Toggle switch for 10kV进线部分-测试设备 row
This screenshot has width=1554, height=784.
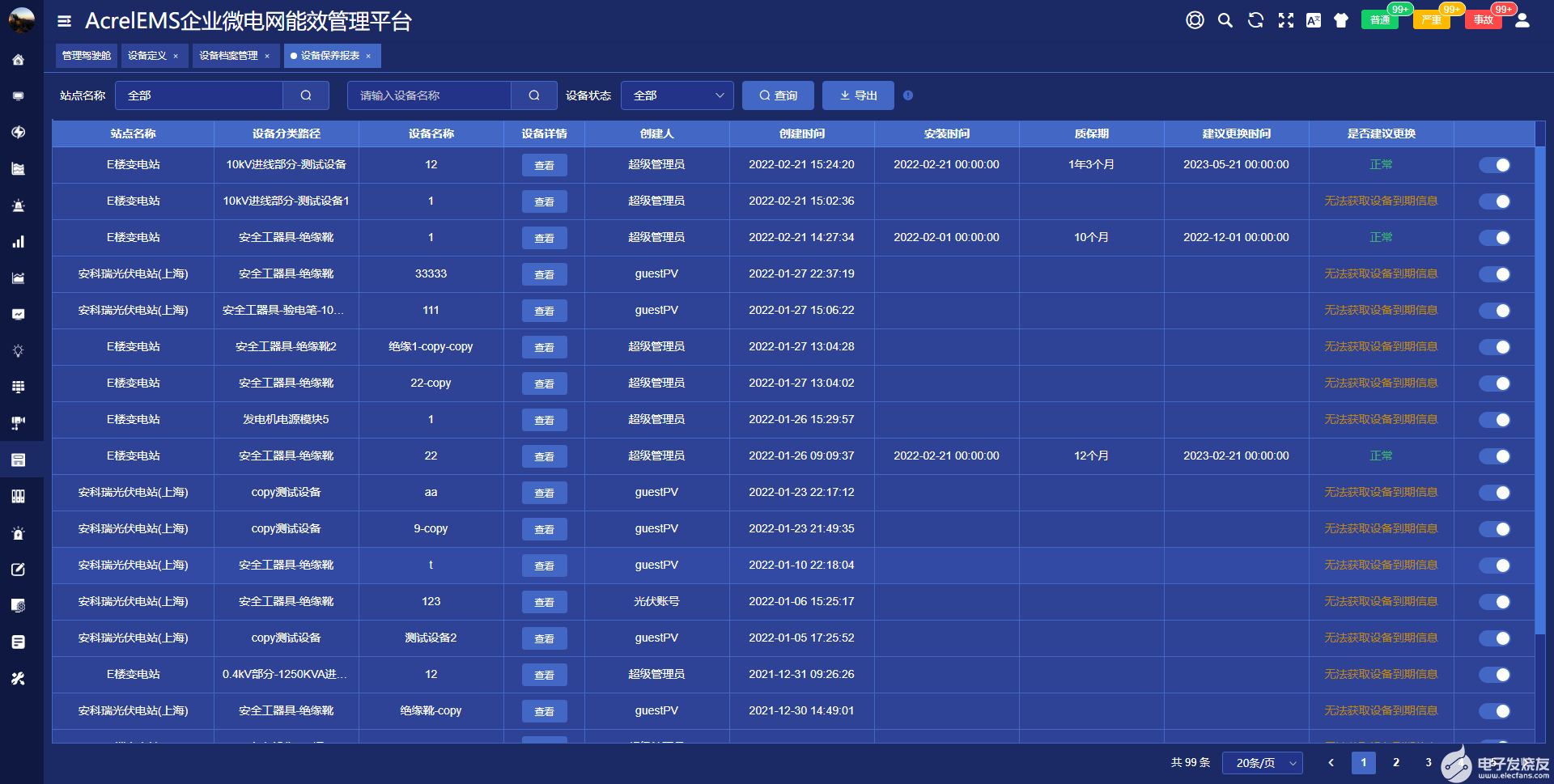(1494, 165)
